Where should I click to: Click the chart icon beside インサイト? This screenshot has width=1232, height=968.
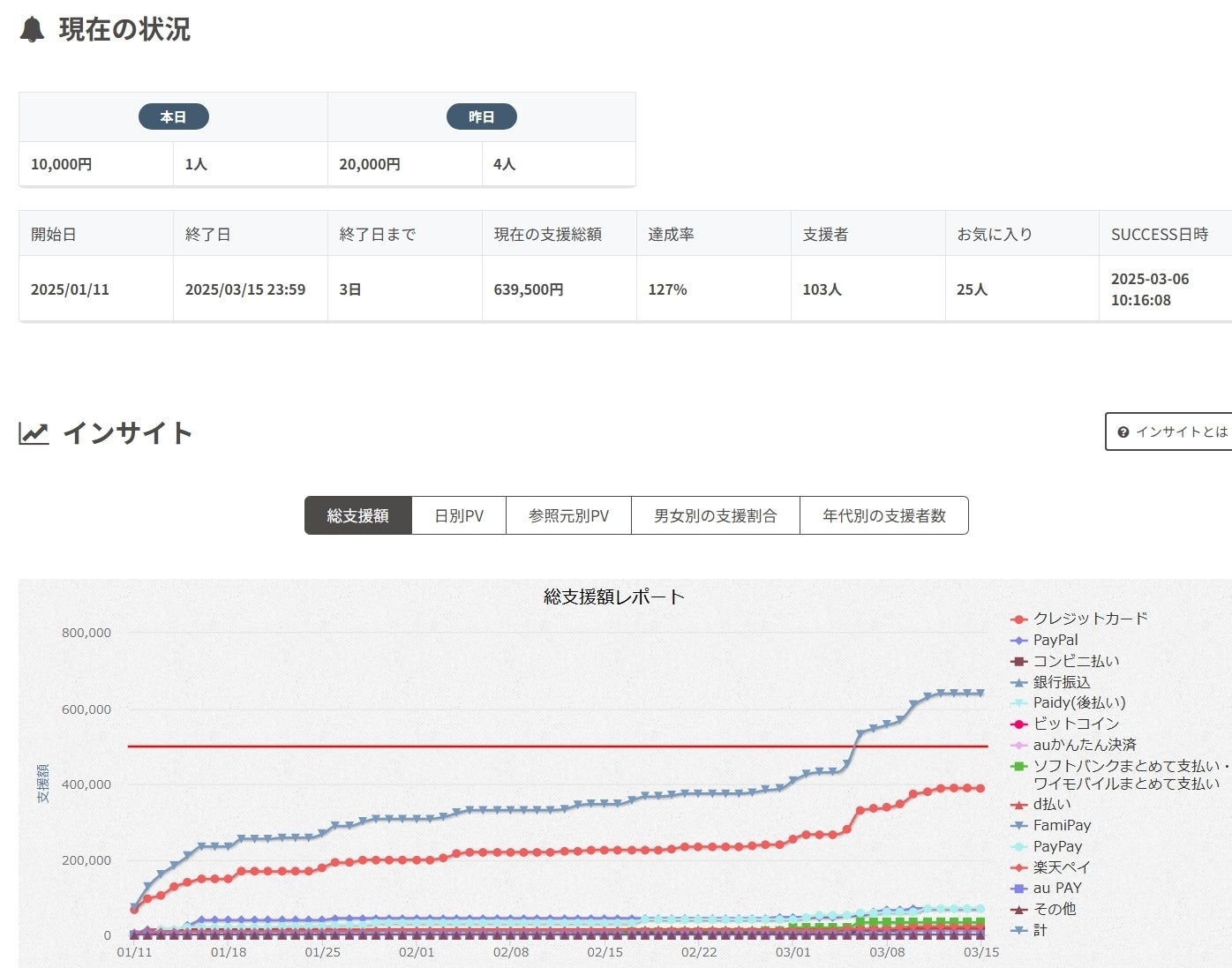tap(34, 433)
